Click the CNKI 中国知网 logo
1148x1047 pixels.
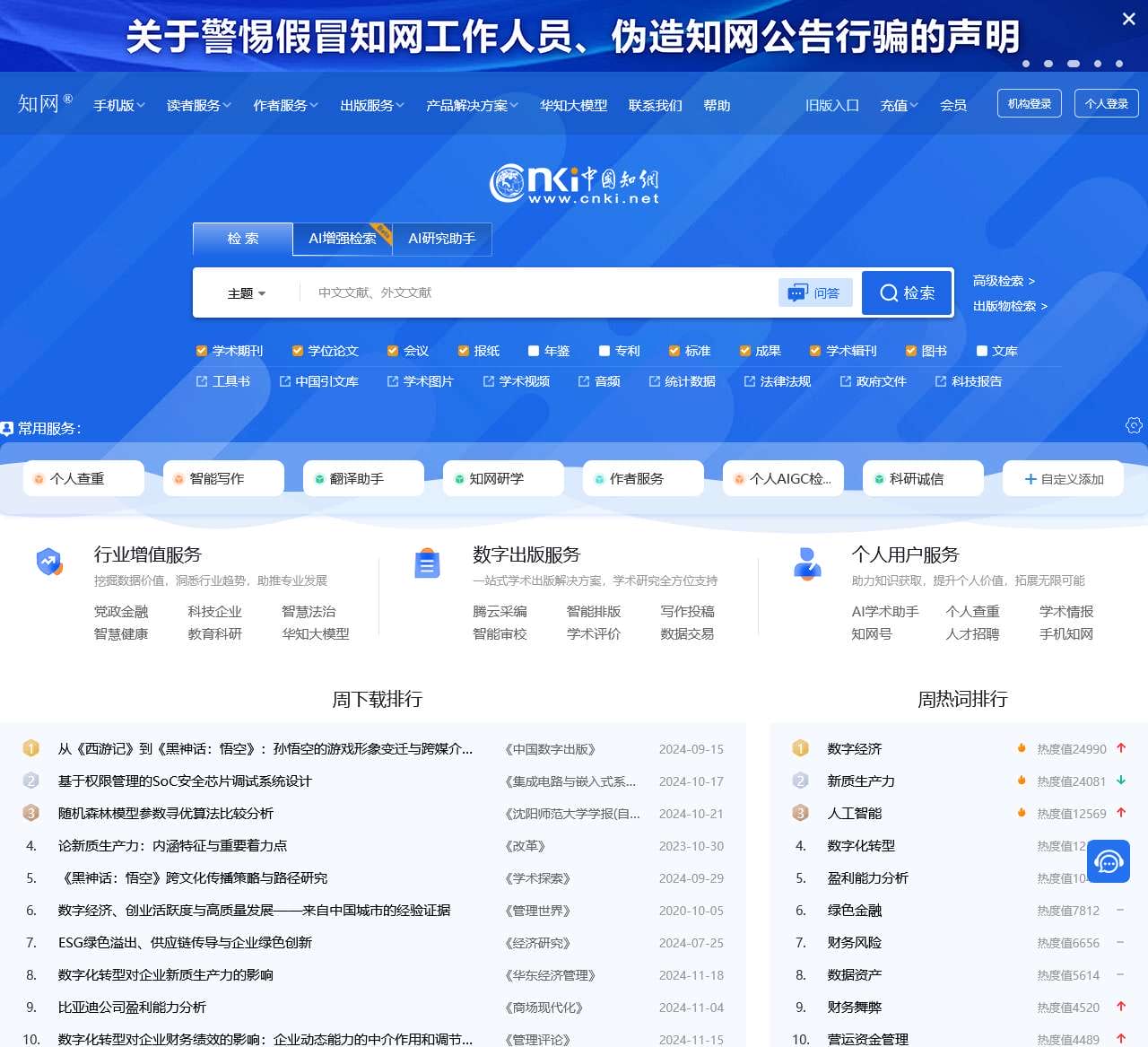click(574, 183)
